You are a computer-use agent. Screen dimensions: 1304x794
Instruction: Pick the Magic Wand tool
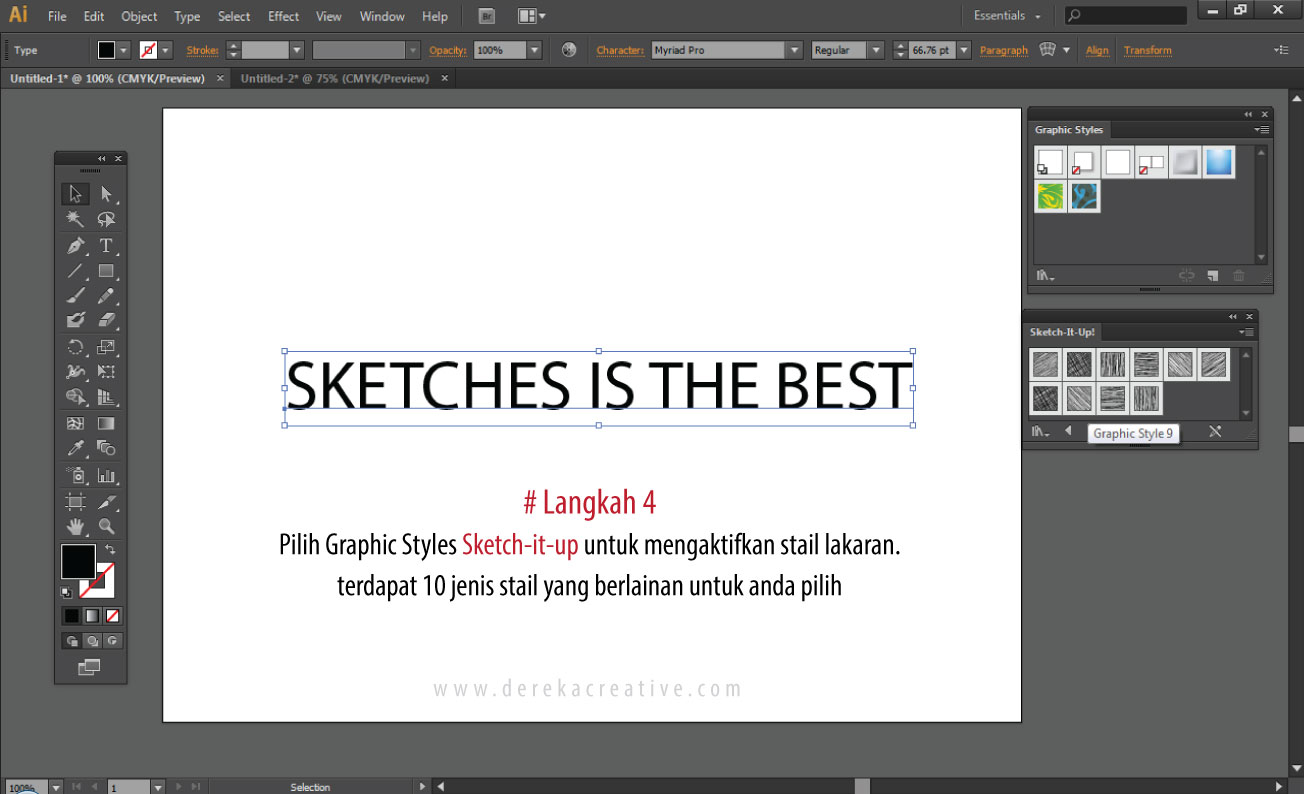pyautogui.click(x=75, y=220)
